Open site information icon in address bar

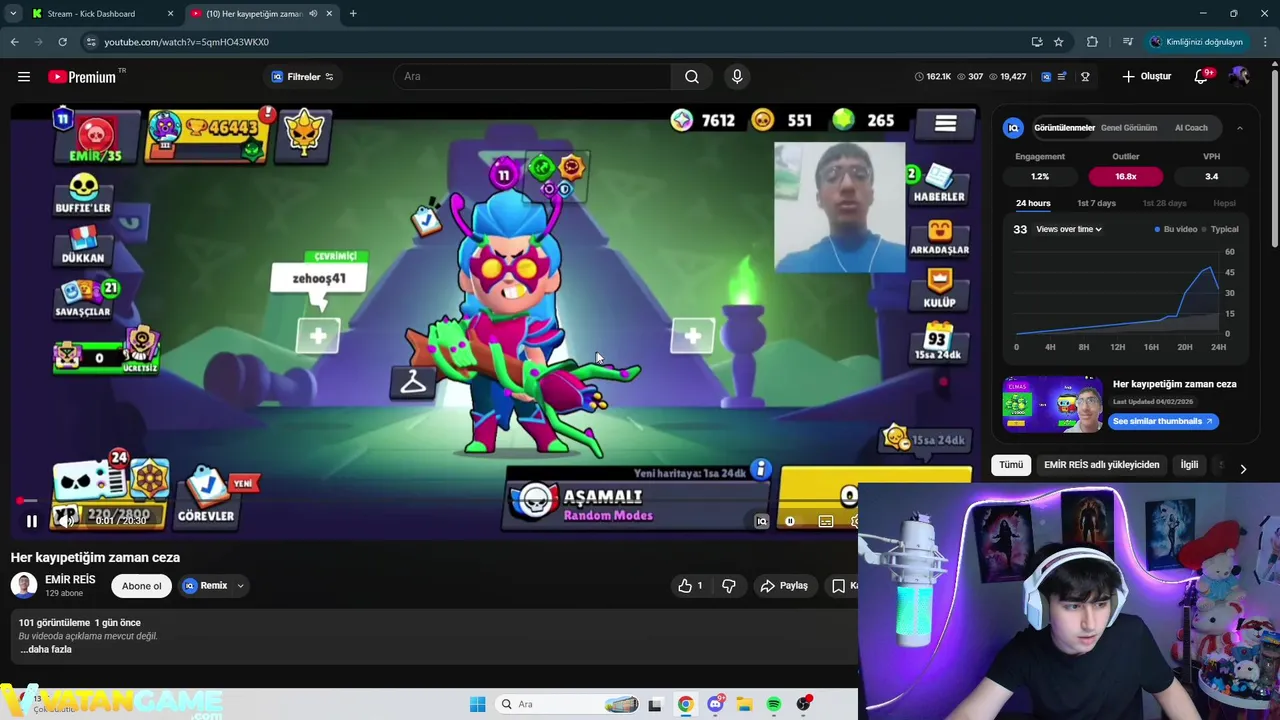pos(90,42)
